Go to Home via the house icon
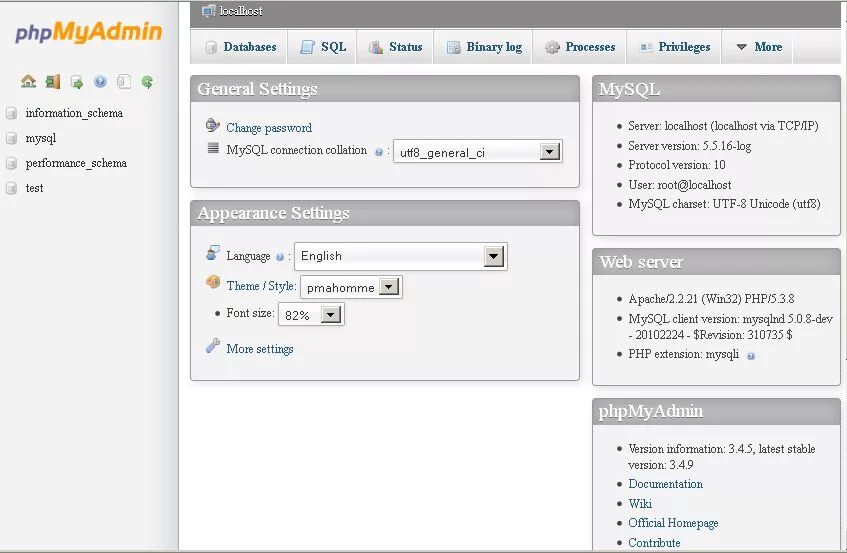The width and height of the screenshot is (847, 553). click(x=28, y=82)
